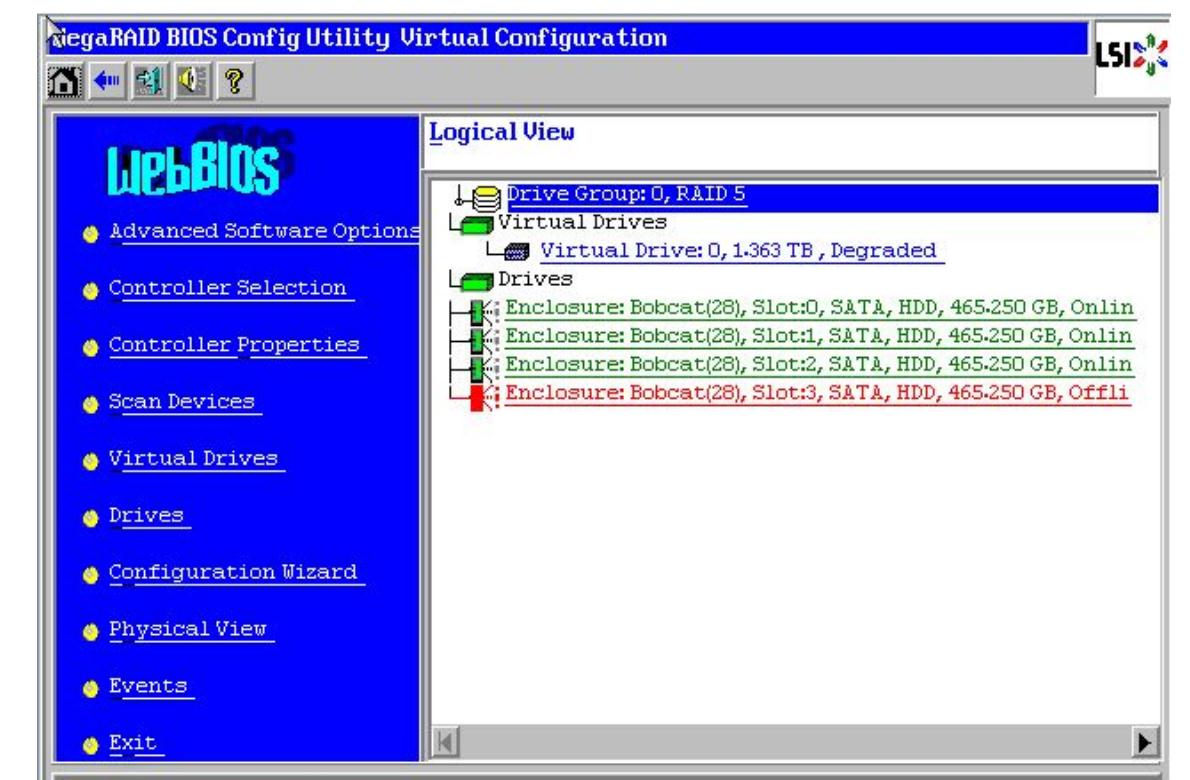The width and height of the screenshot is (1190, 780).
Task: Select the Bobcat(28) Slot:2 drive entry
Action: click(x=820, y=365)
